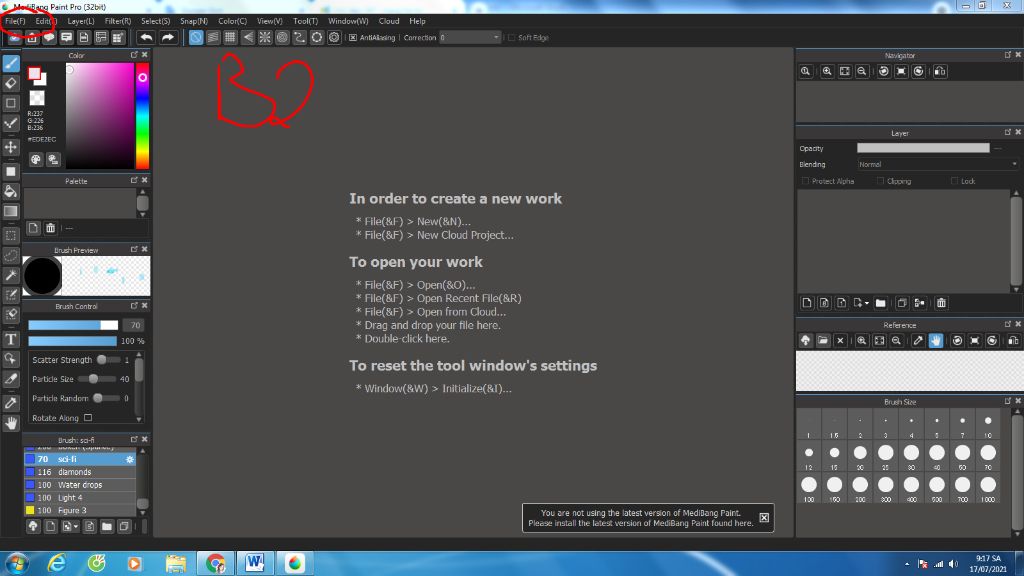This screenshot has width=1024, height=576.
Task: Delete palette color with trash icon
Action: (50, 228)
